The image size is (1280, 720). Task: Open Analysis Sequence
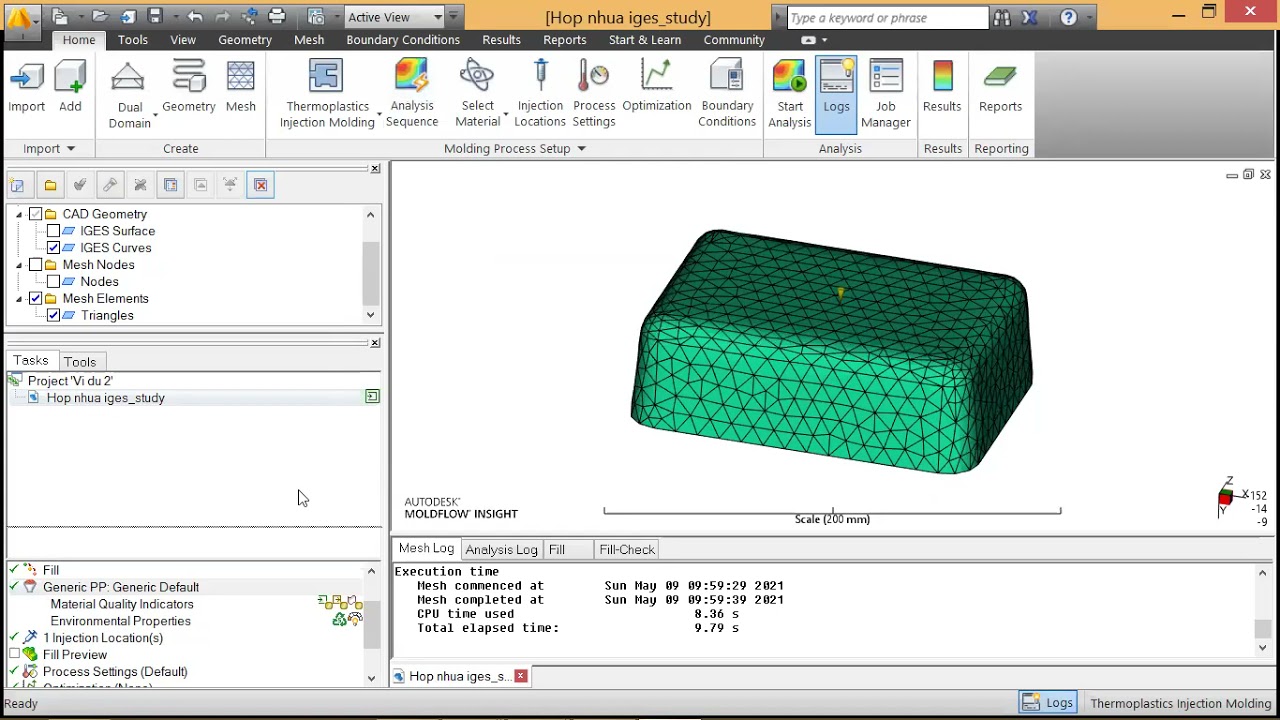click(x=412, y=94)
